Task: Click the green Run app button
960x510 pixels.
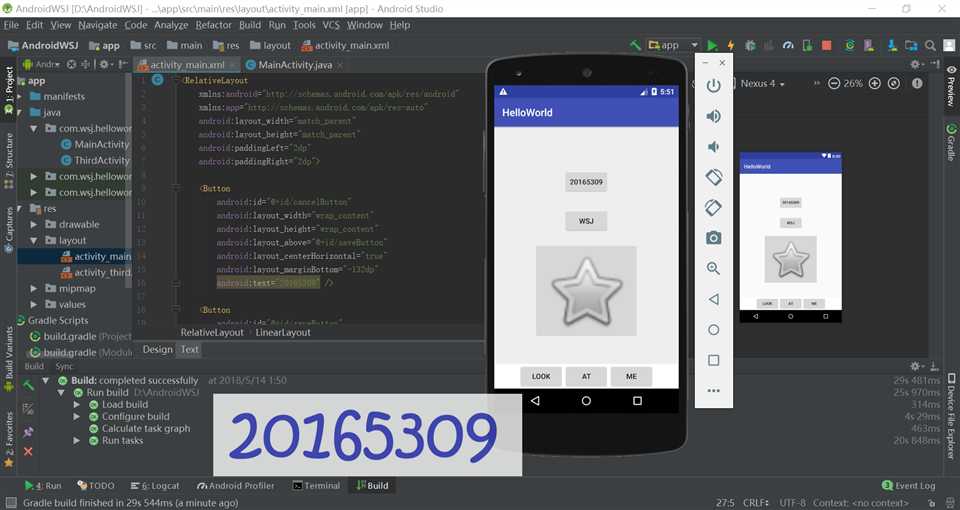Action: (712, 45)
